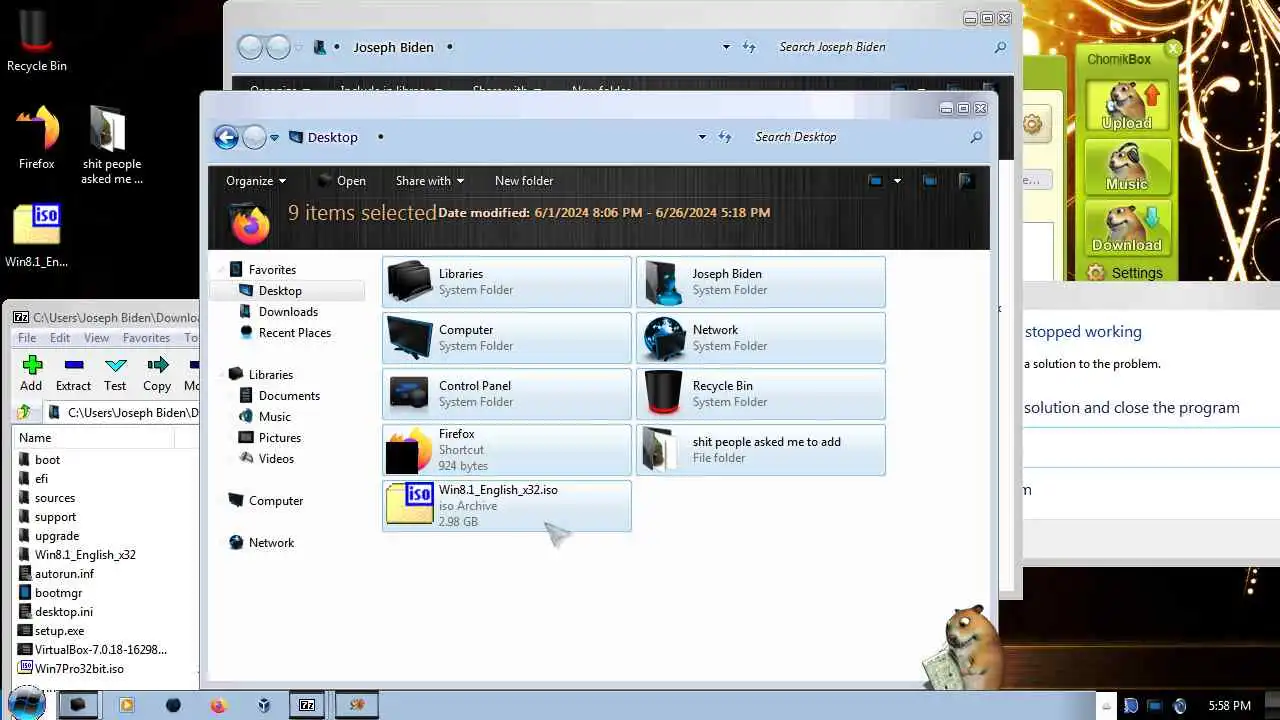Open the File menu in 7-Zip
This screenshot has width=1280, height=720.
[x=27, y=338]
